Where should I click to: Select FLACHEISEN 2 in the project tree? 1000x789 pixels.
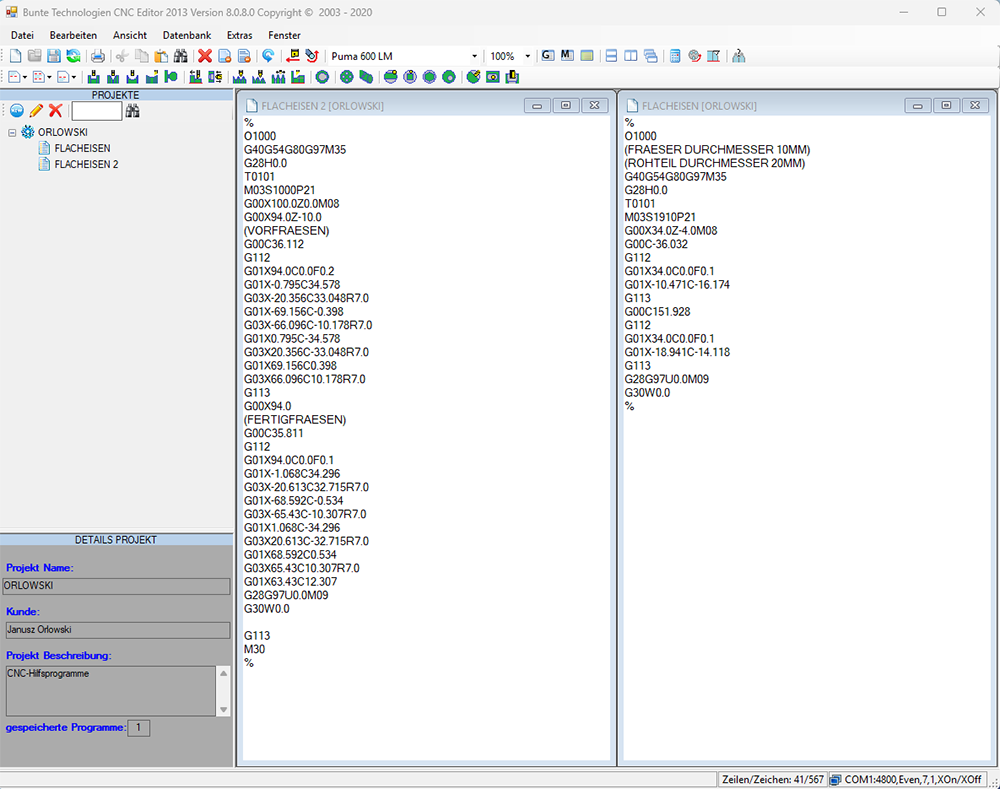(86, 164)
